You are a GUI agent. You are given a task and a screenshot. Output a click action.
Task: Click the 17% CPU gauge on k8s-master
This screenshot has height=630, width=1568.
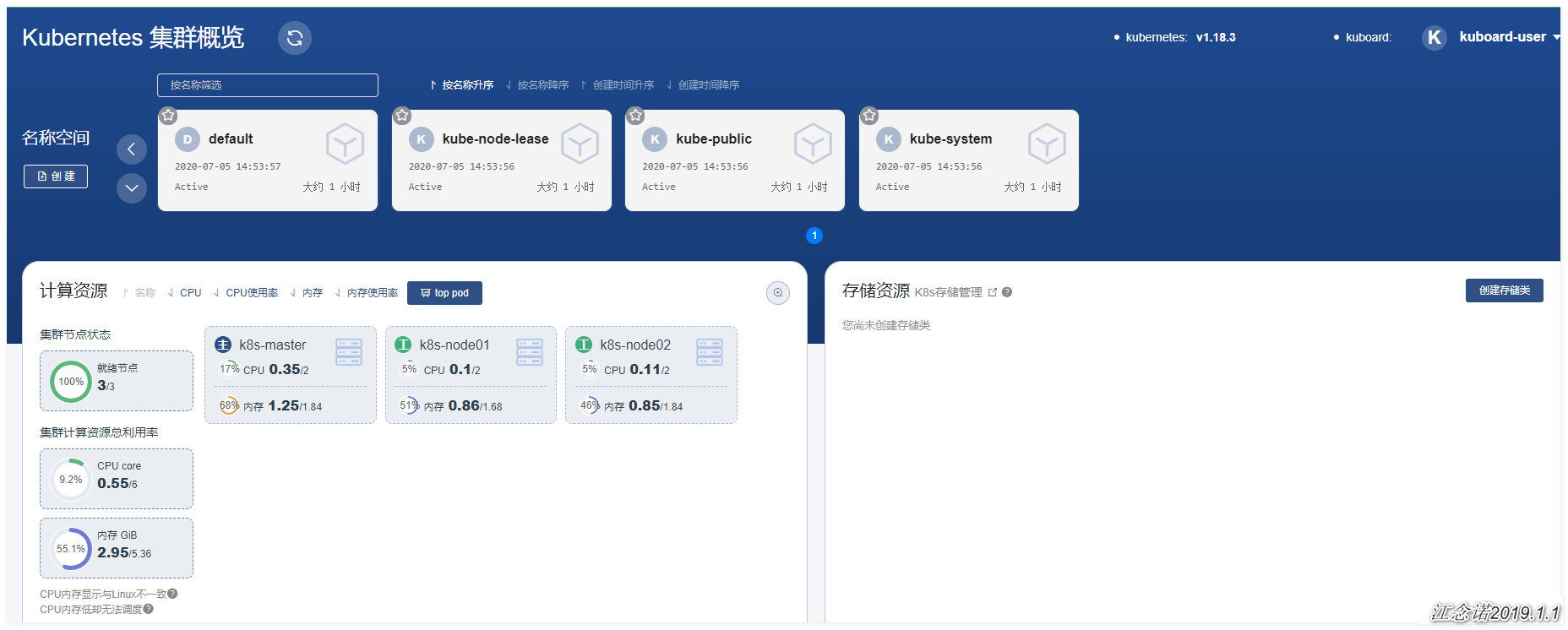point(229,369)
